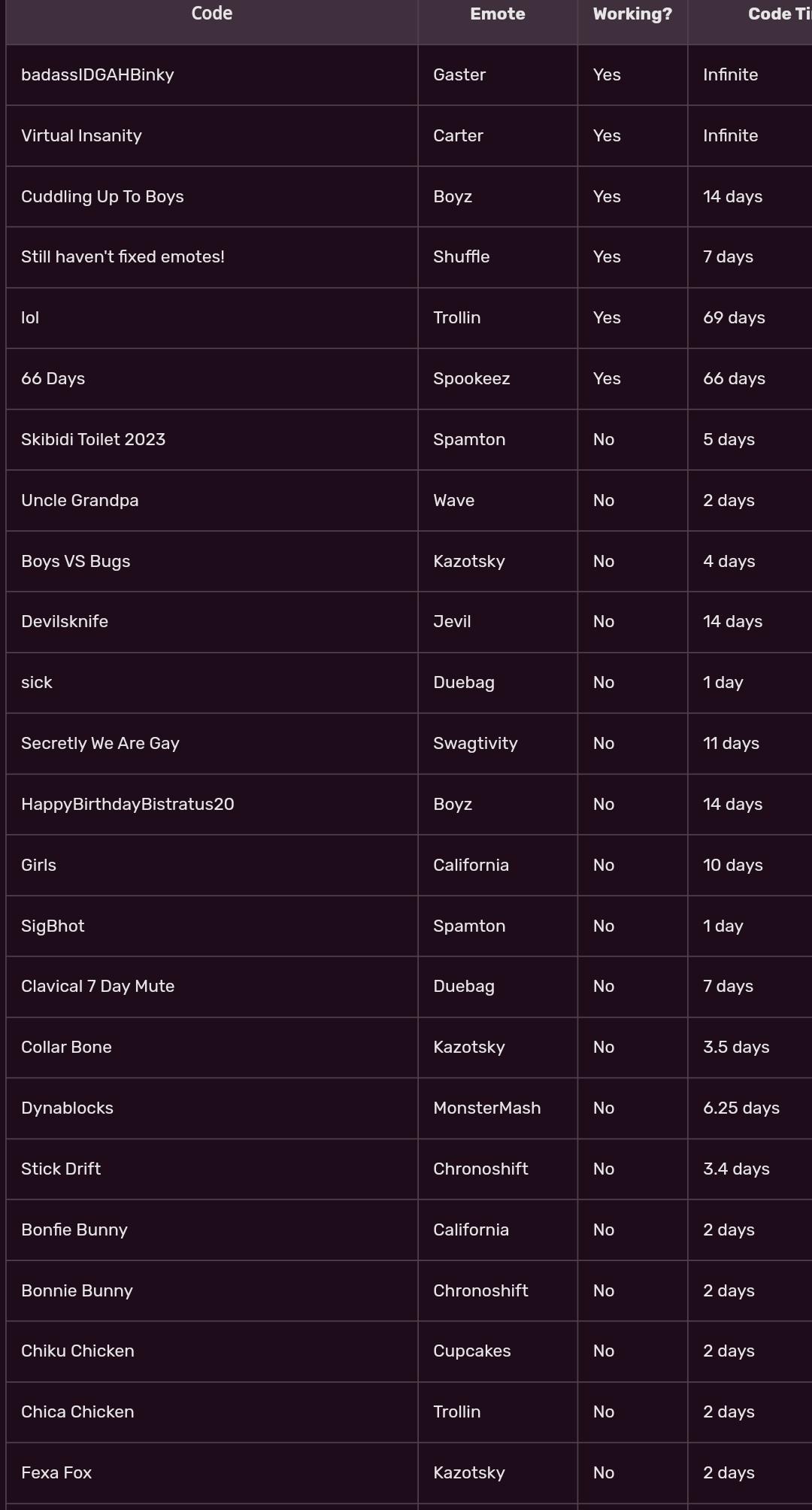Click the Still haven't fixed emotes! code
The height and width of the screenshot is (1510, 812).
tap(123, 256)
